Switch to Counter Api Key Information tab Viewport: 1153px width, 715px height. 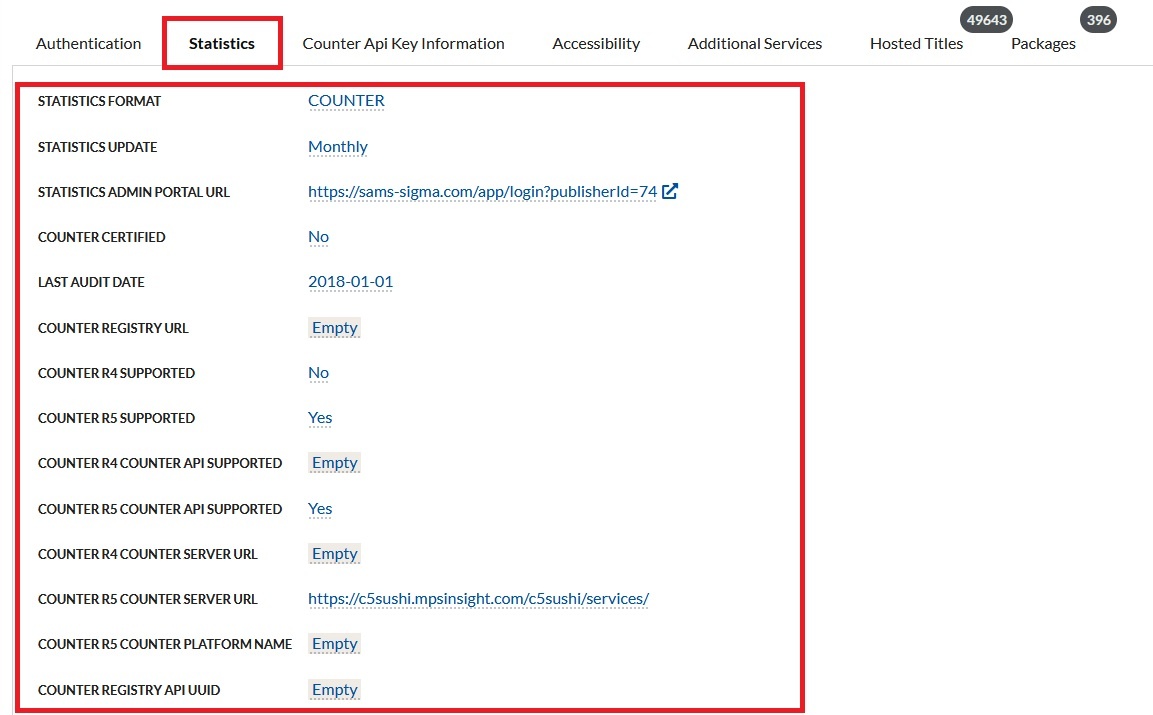(403, 44)
